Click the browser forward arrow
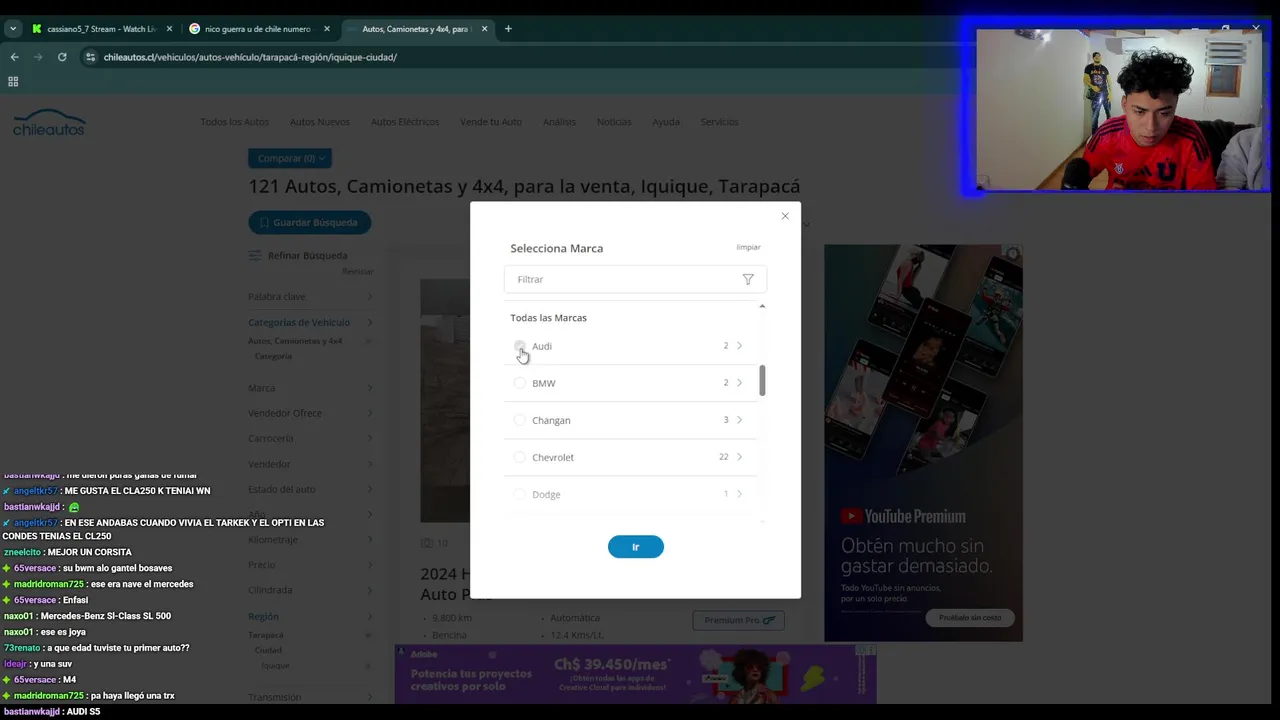 click(38, 57)
